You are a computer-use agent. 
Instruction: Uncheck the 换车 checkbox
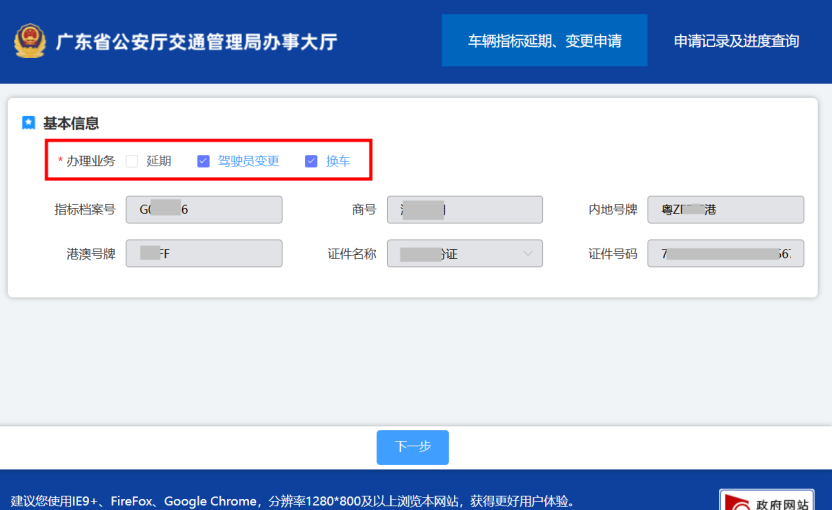click(x=311, y=161)
